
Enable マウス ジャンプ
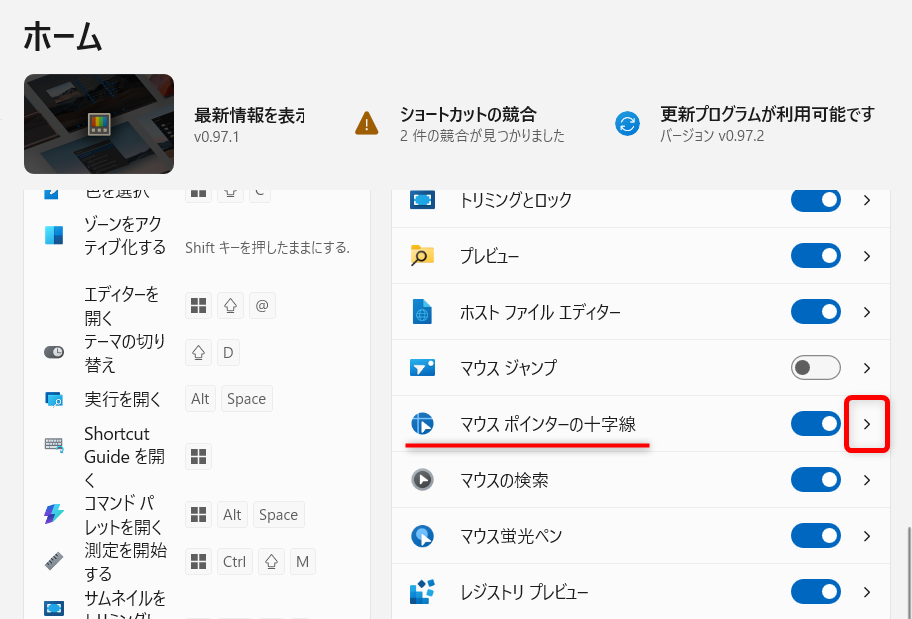pos(815,367)
